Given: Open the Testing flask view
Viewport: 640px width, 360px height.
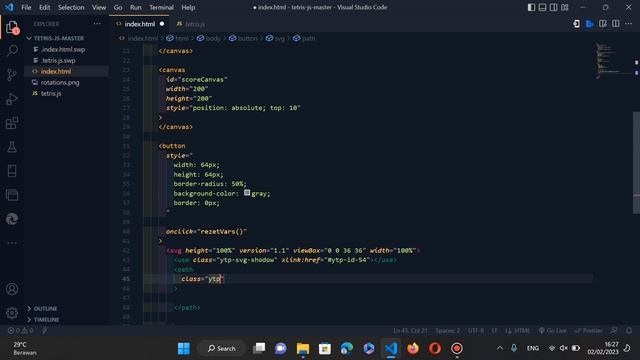Looking at the screenshot, I should click(12, 147).
